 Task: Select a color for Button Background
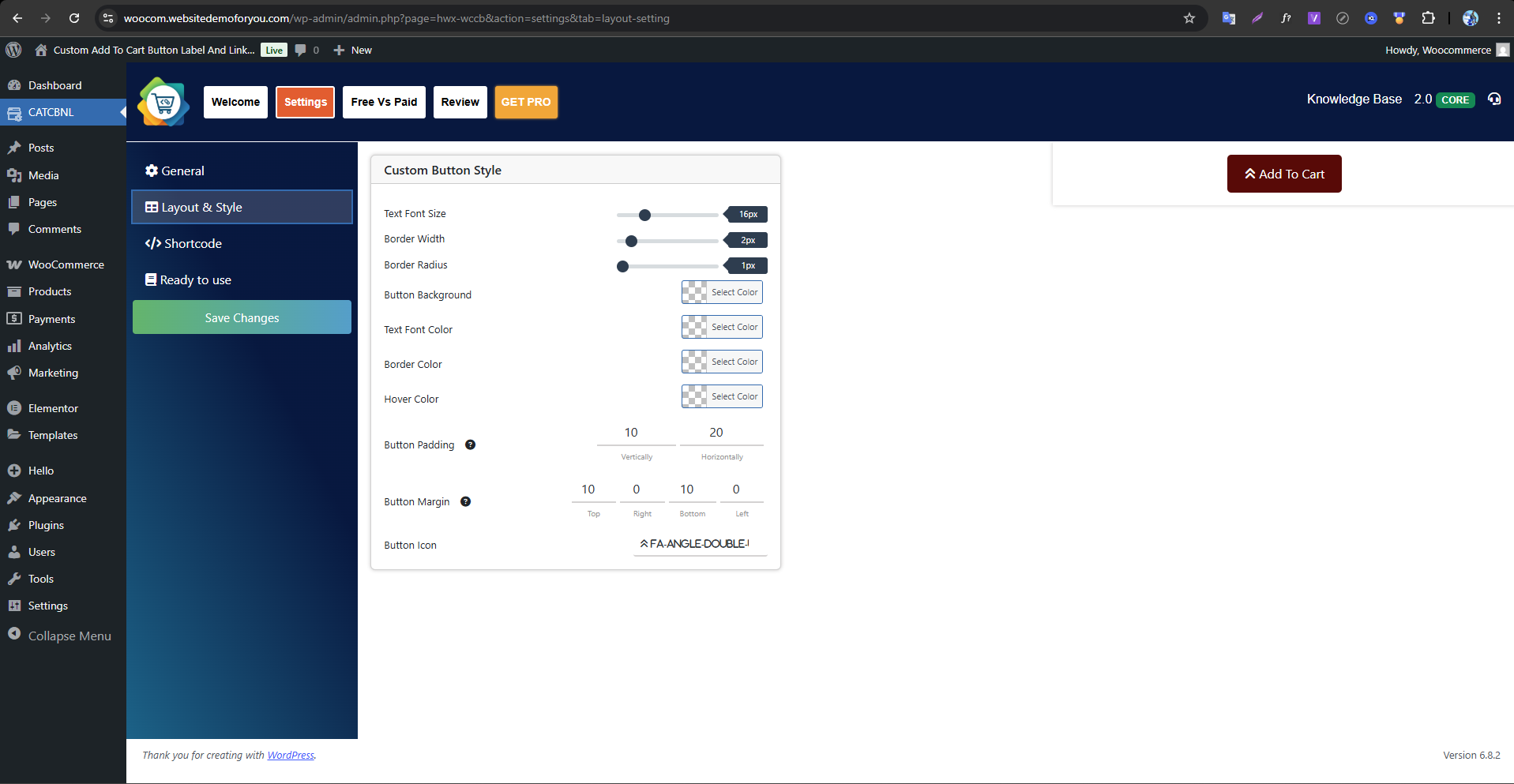(722, 292)
